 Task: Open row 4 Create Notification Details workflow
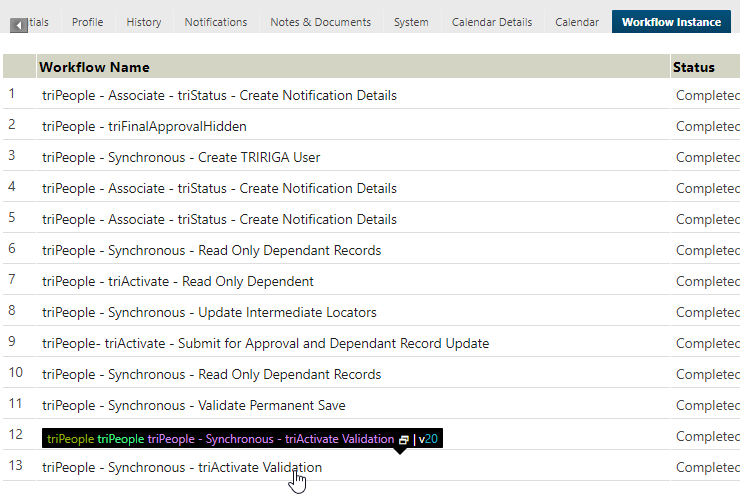(219, 188)
